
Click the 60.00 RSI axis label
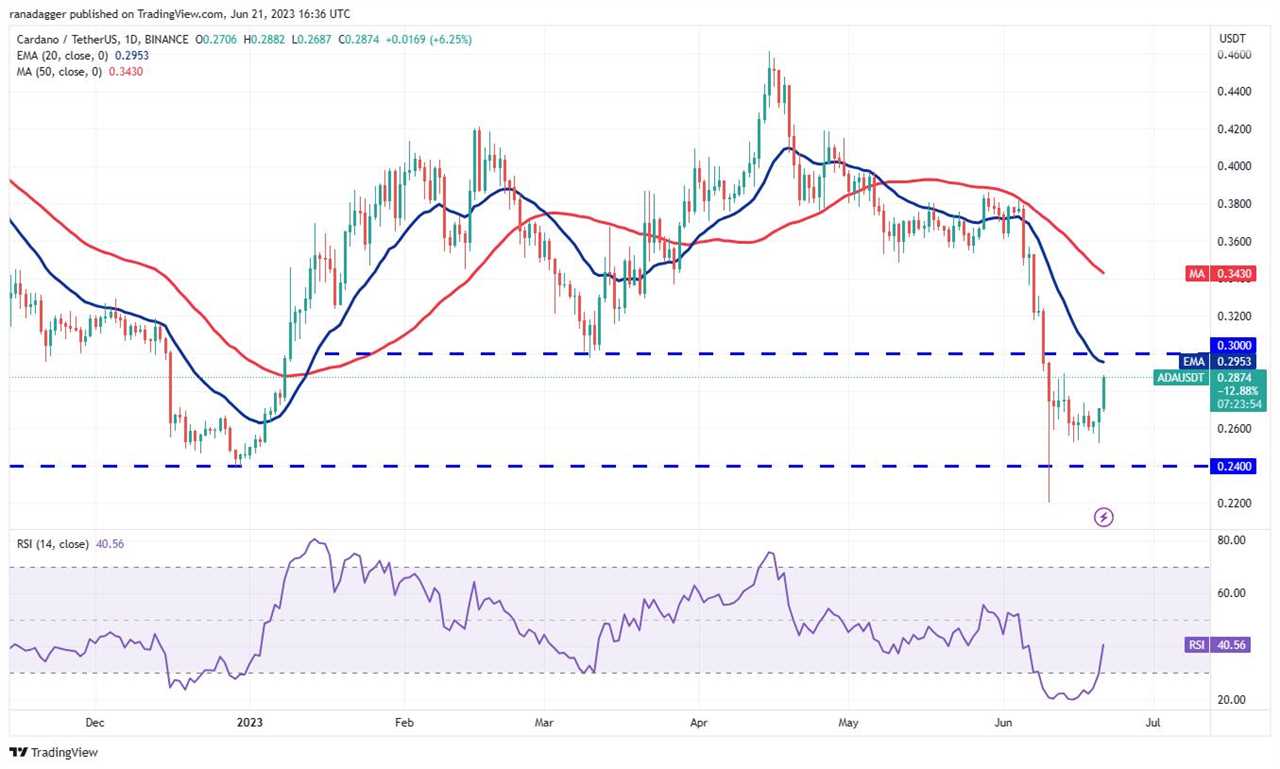click(1232, 593)
